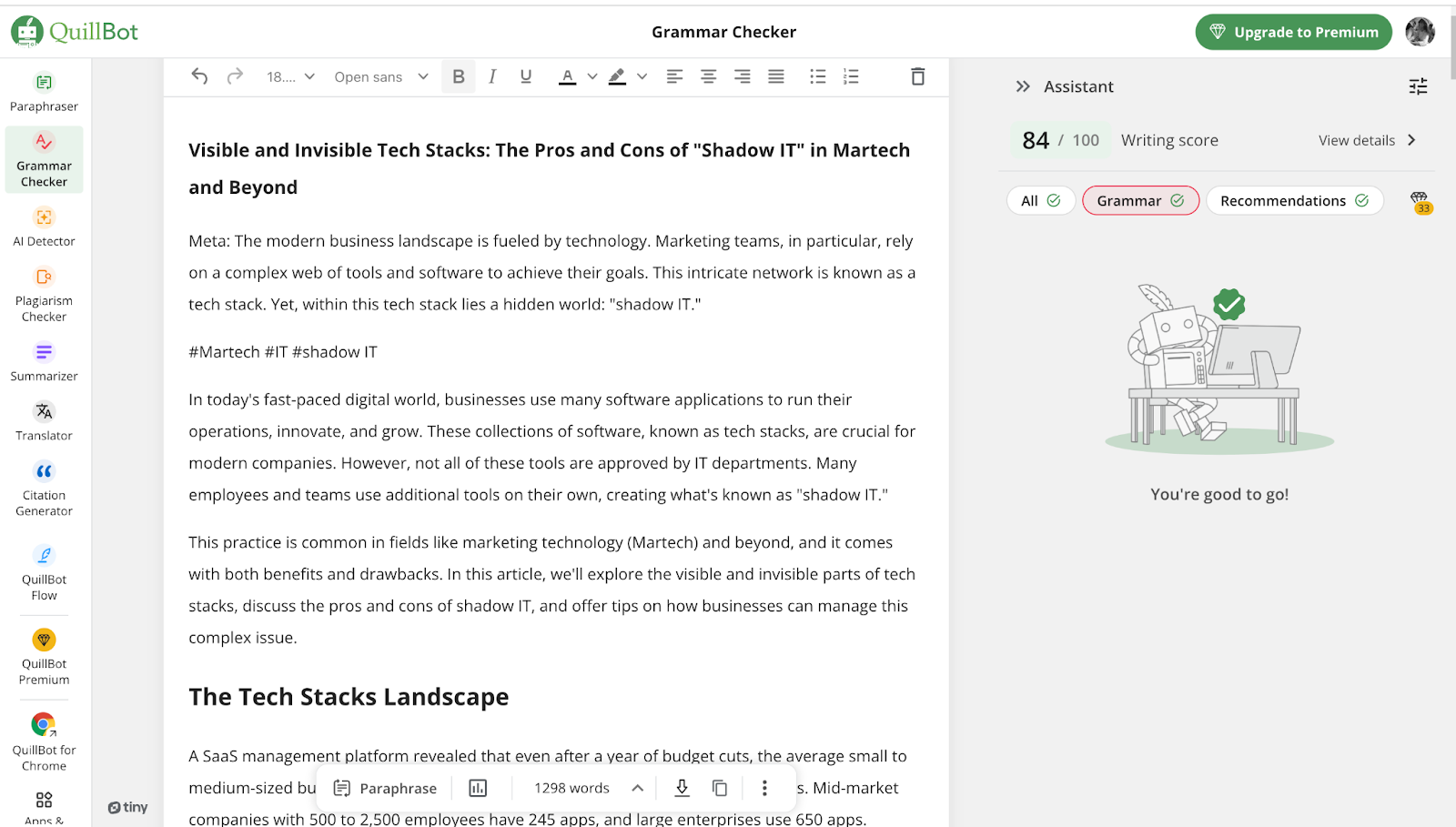
Task: Center align the text
Action: click(708, 76)
